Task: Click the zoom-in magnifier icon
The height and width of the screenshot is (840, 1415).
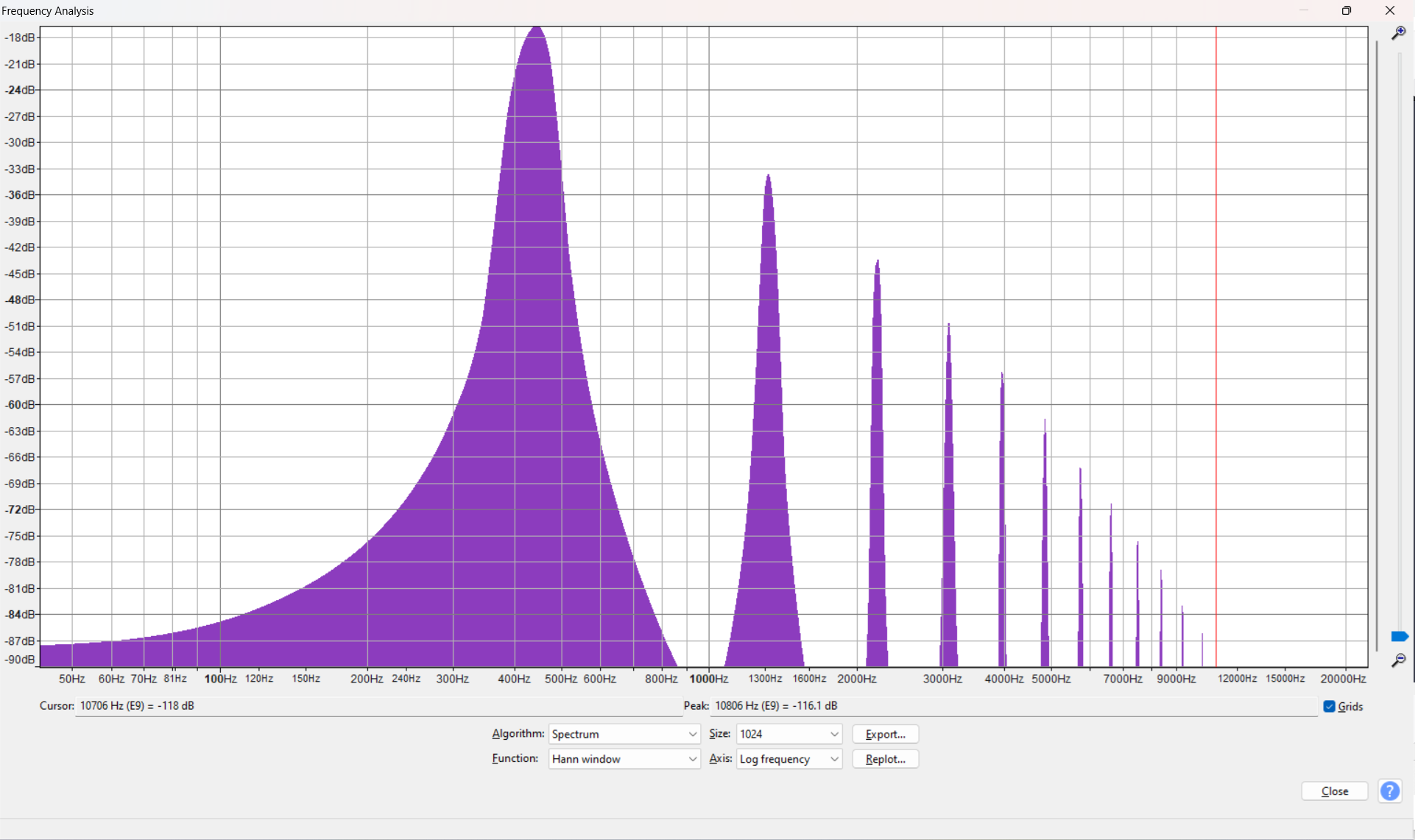Action: click(1400, 32)
